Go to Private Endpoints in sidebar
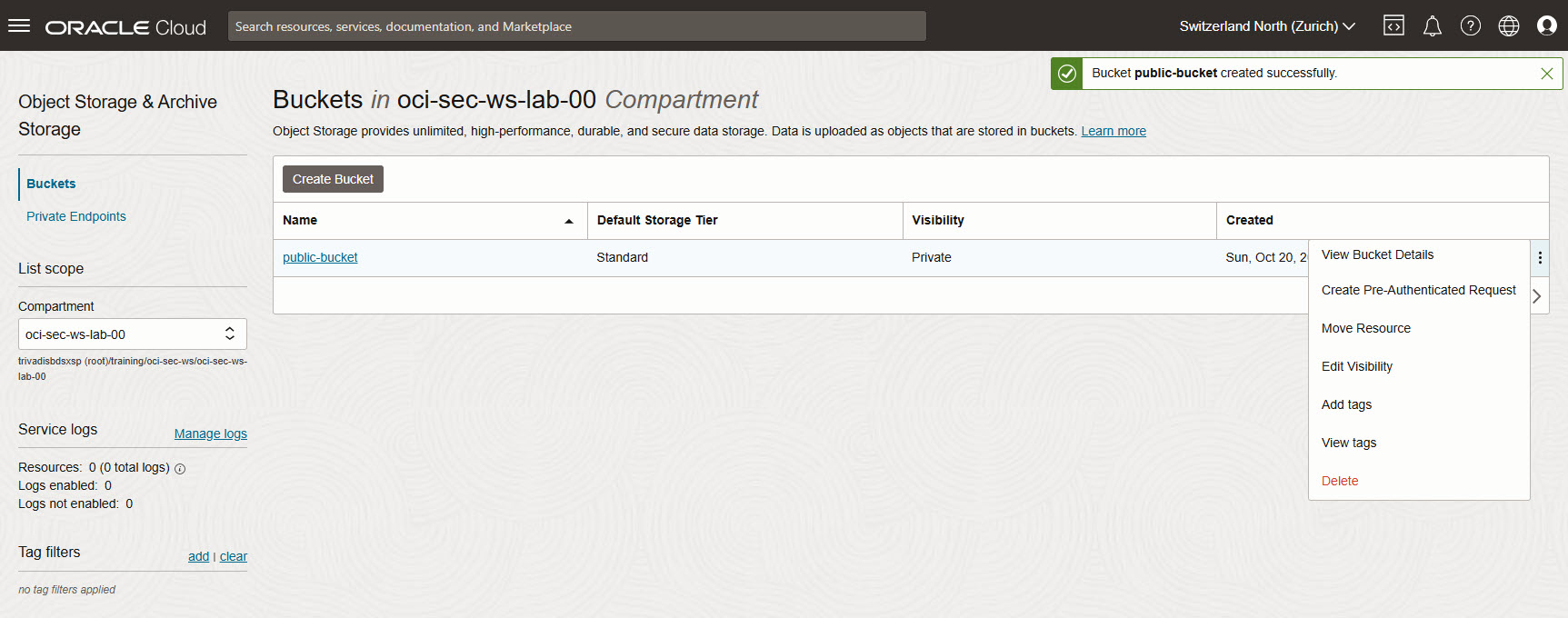The height and width of the screenshot is (618, 1568). tap(76, 216)
